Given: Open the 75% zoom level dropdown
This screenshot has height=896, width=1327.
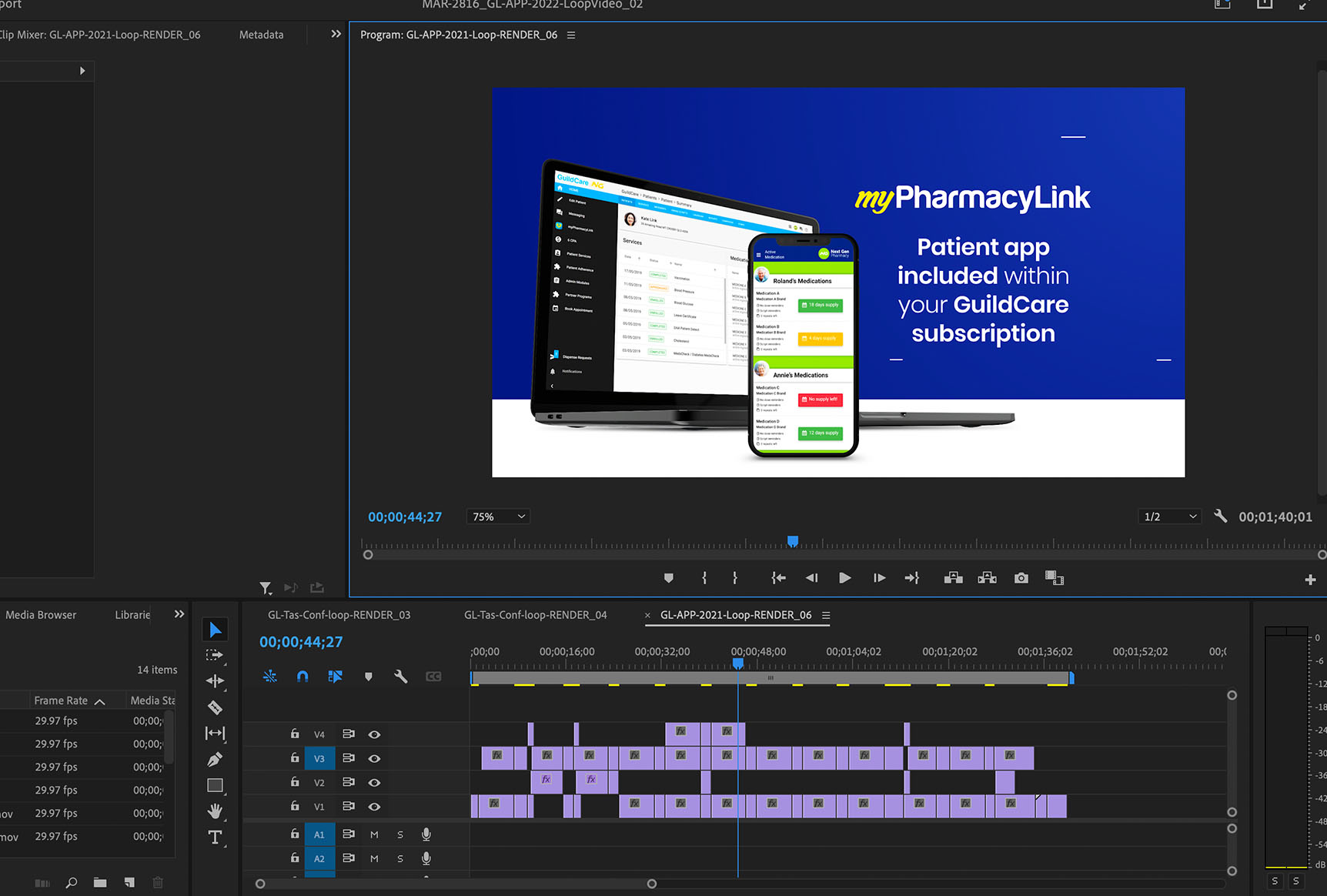Looking at the screenshot, I should point(498,517).
